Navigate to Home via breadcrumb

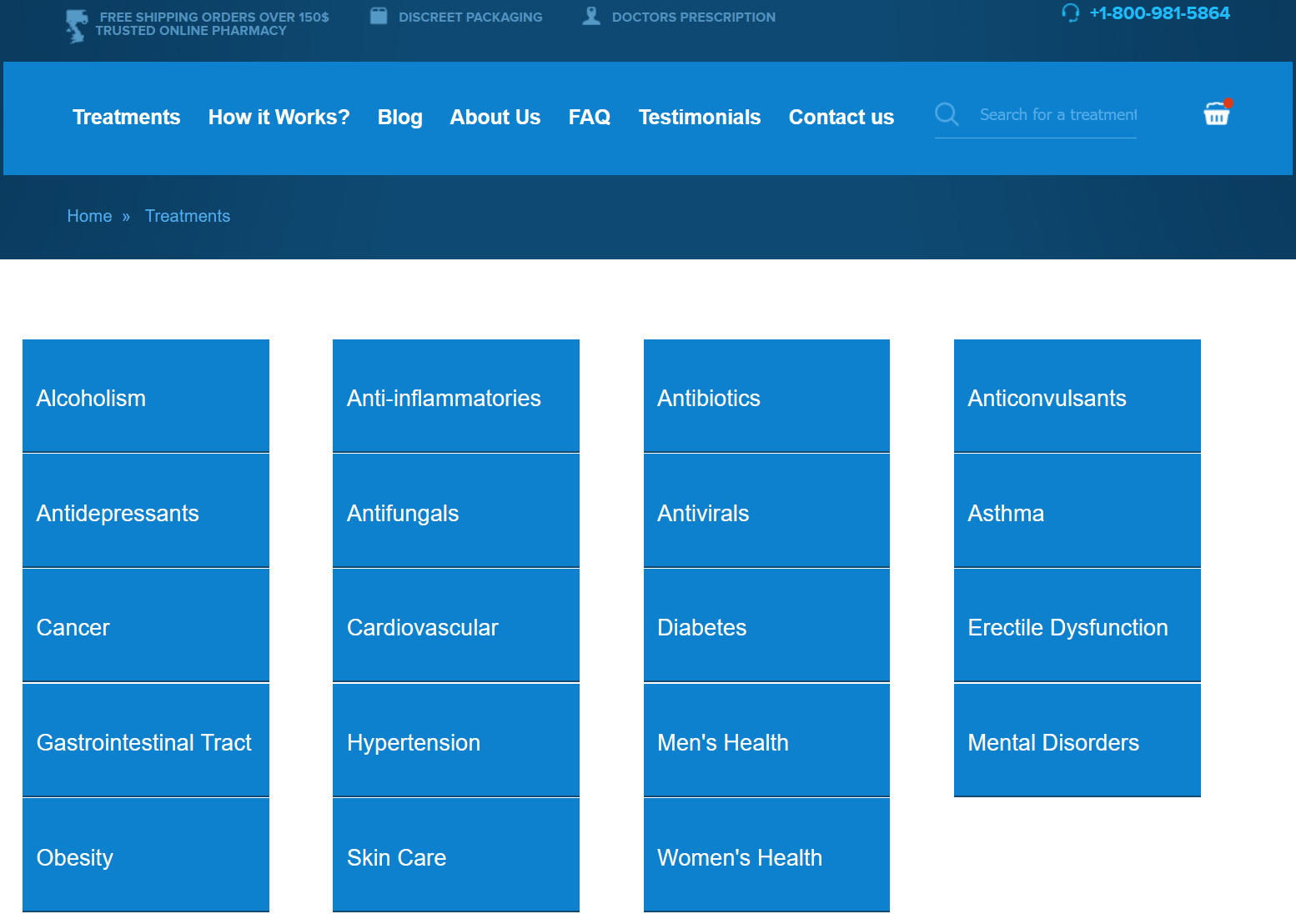(89, 216)
